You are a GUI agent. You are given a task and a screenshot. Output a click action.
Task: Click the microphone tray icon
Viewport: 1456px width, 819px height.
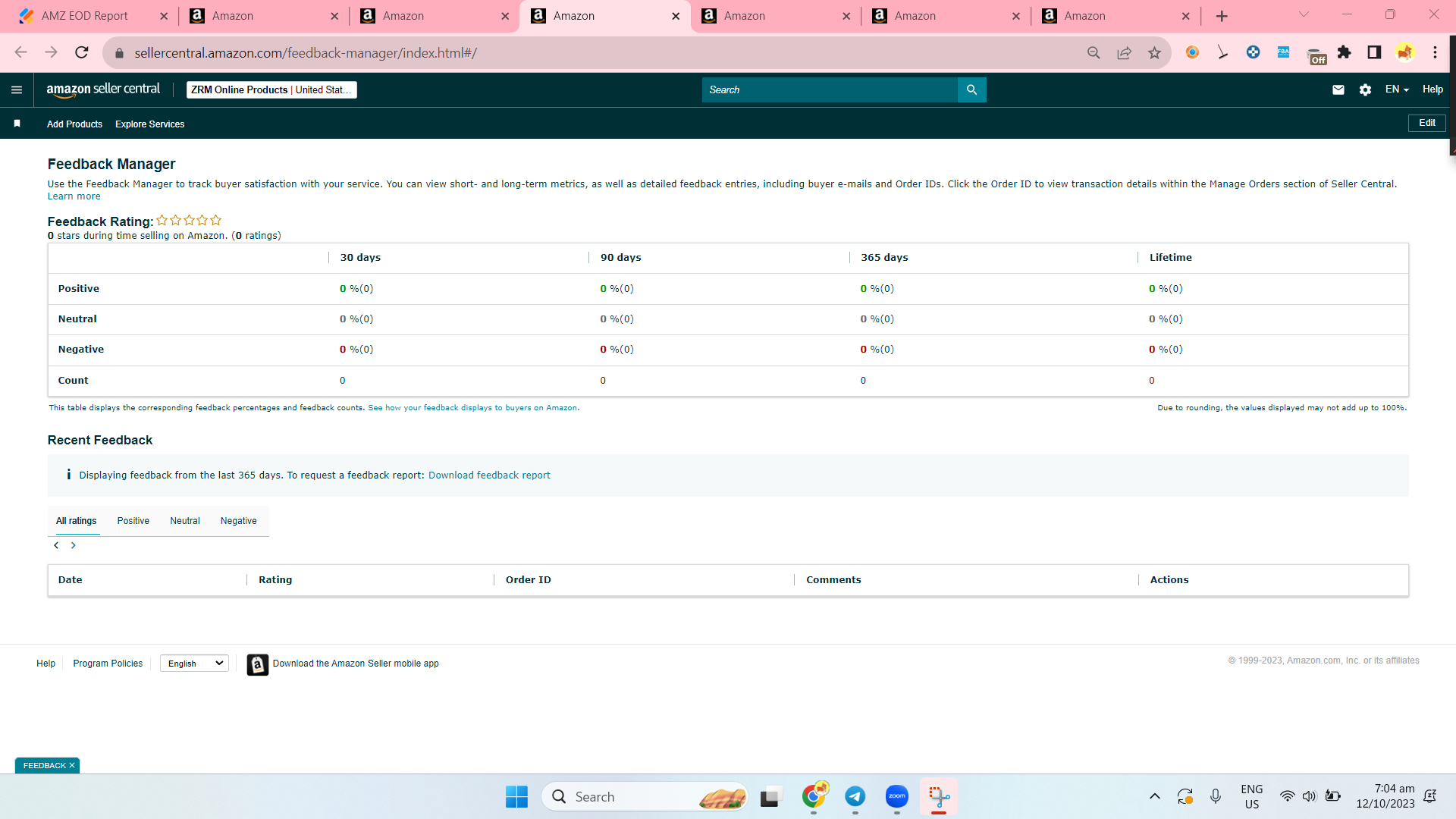pos(1216,796)
